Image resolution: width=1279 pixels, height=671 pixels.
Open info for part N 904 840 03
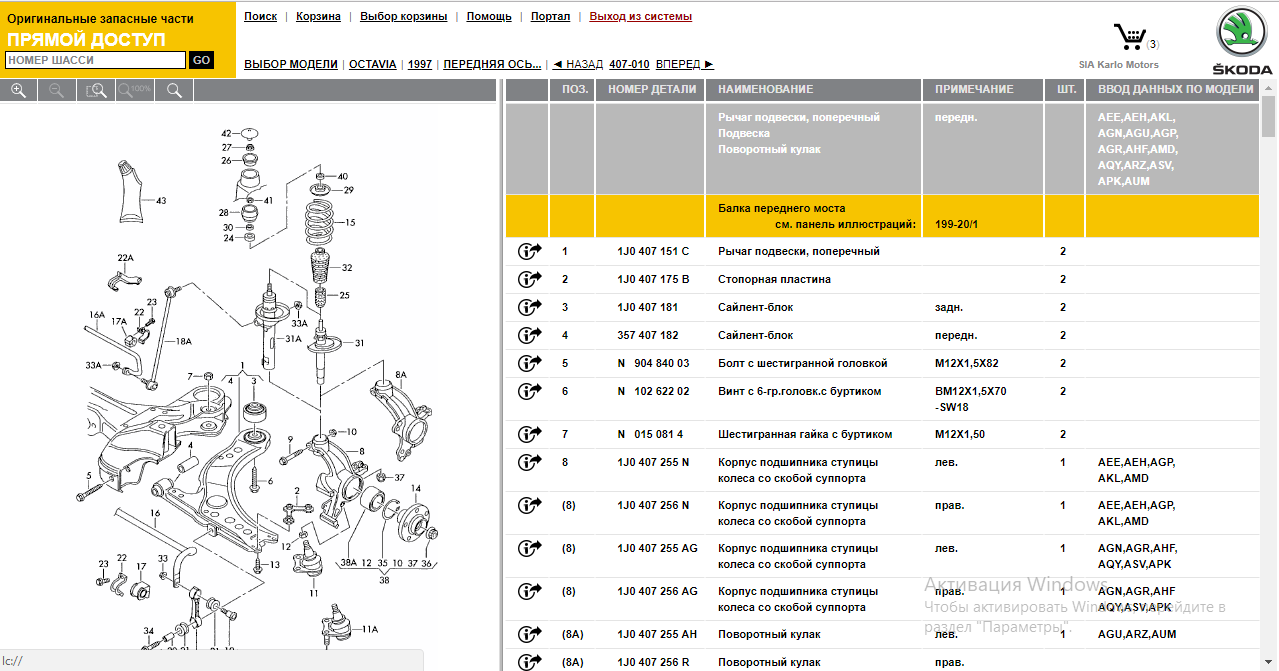(529, 363)
